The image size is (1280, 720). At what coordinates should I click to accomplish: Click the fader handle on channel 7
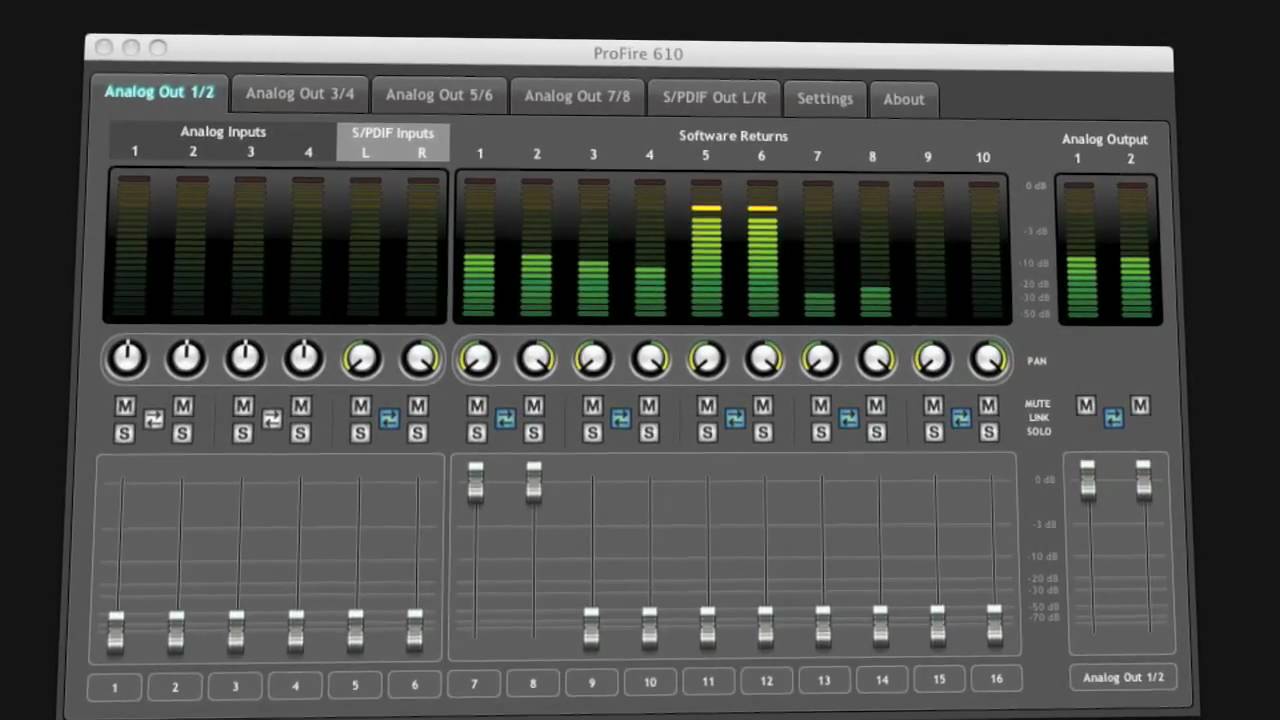tap(476, 481)
